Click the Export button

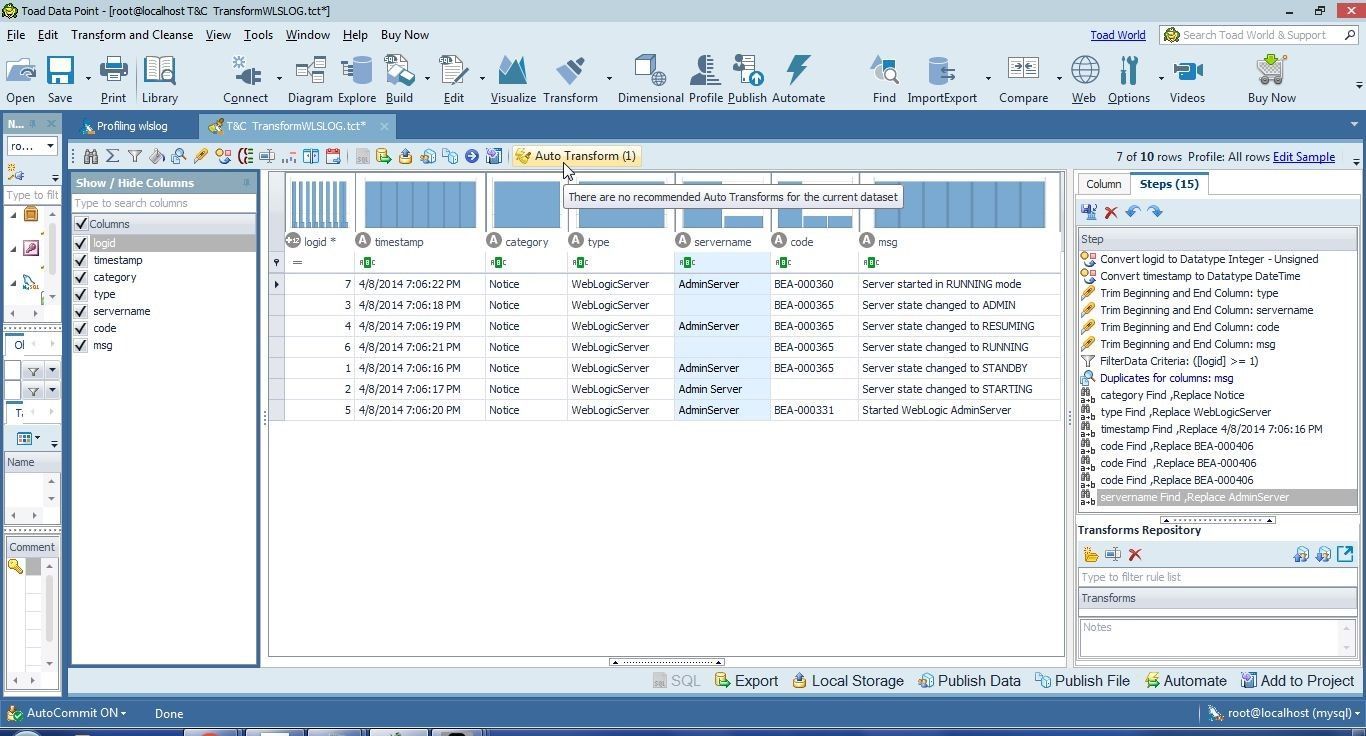pyautogui.click(x=747, y=681)
